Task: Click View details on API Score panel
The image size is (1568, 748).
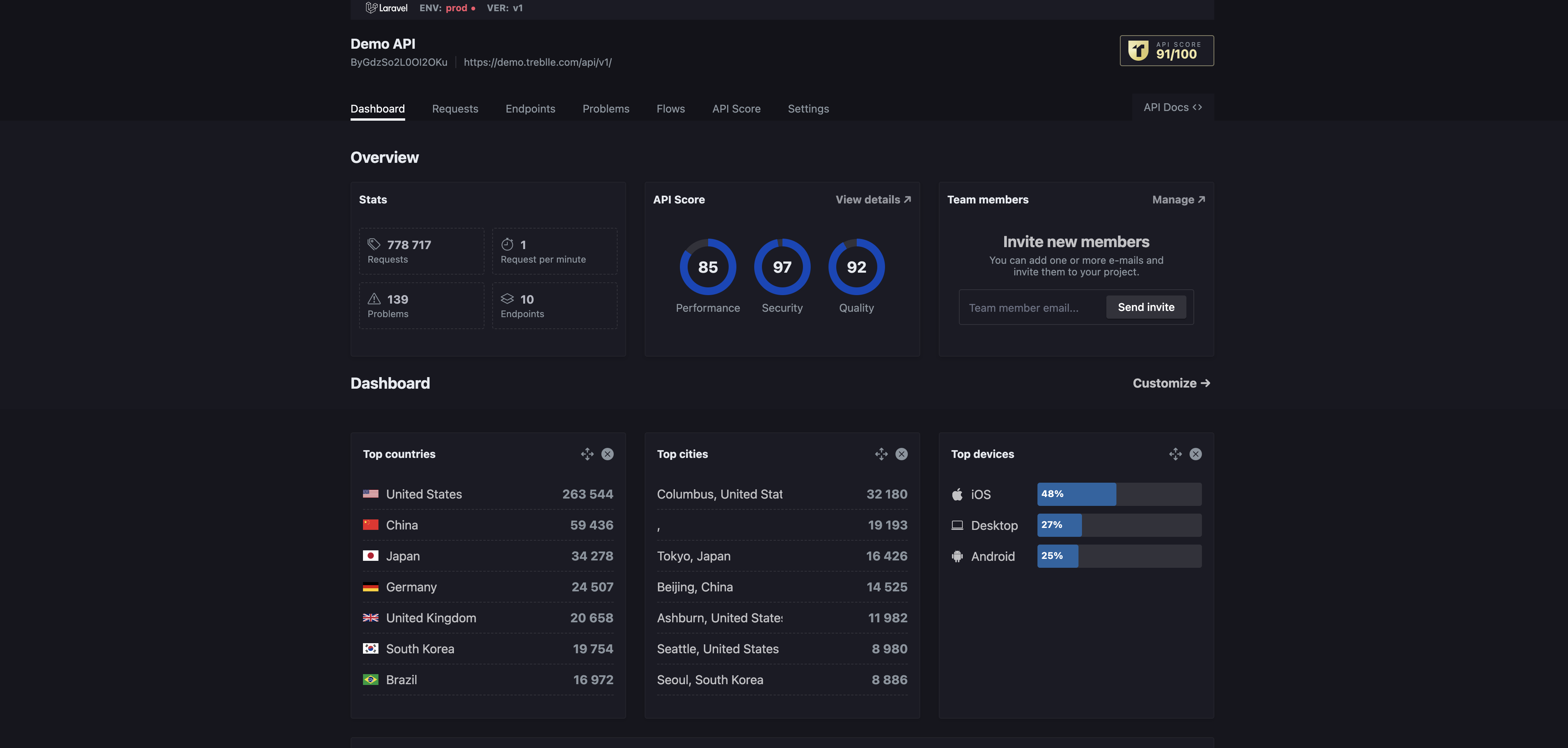Action: point(872,200)
